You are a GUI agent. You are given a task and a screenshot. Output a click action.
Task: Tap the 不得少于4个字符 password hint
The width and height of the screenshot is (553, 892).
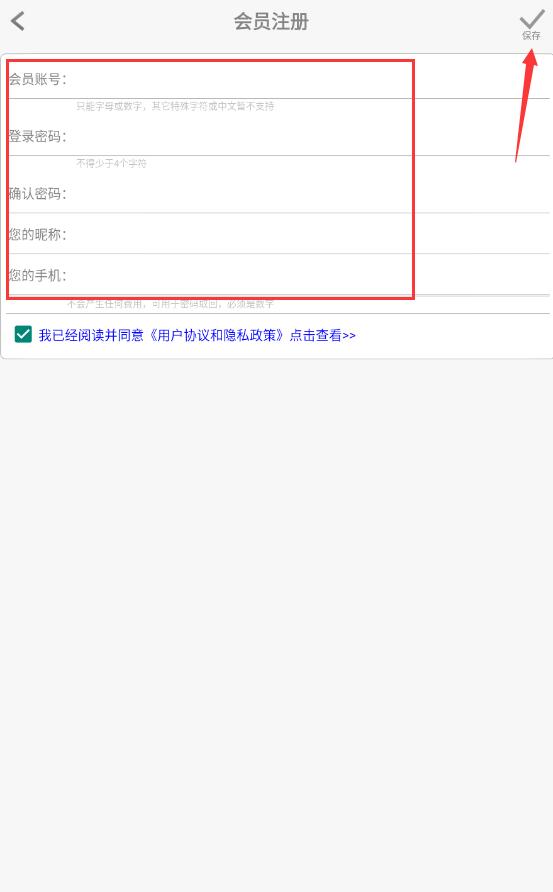coord(112,163)
